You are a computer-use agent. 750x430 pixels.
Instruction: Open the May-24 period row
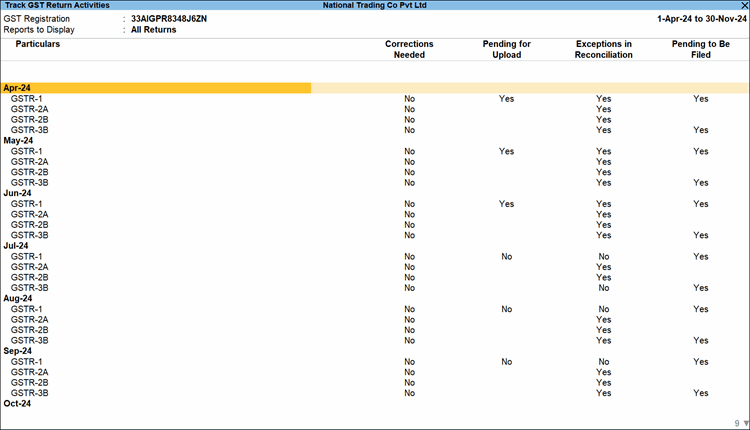pyautogui.click(x=18, y=141)
